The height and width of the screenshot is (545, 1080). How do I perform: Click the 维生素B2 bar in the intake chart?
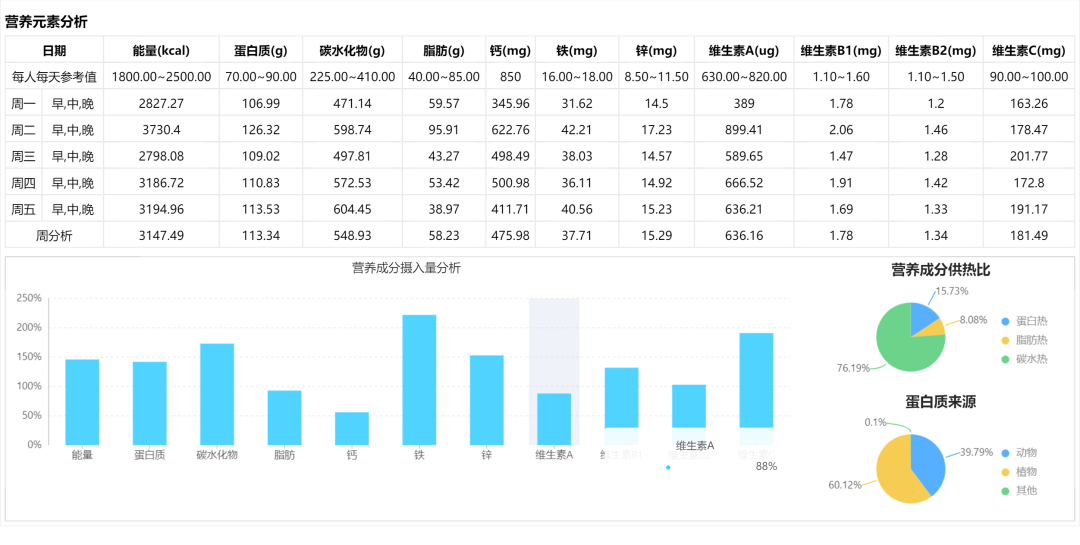689,415
